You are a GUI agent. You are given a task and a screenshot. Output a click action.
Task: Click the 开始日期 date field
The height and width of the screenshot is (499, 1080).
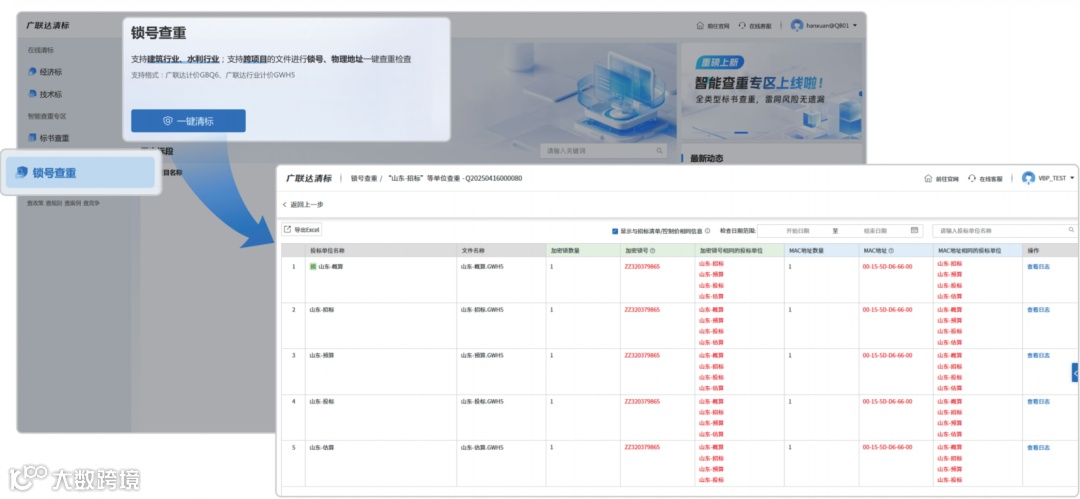click(797, 231)
